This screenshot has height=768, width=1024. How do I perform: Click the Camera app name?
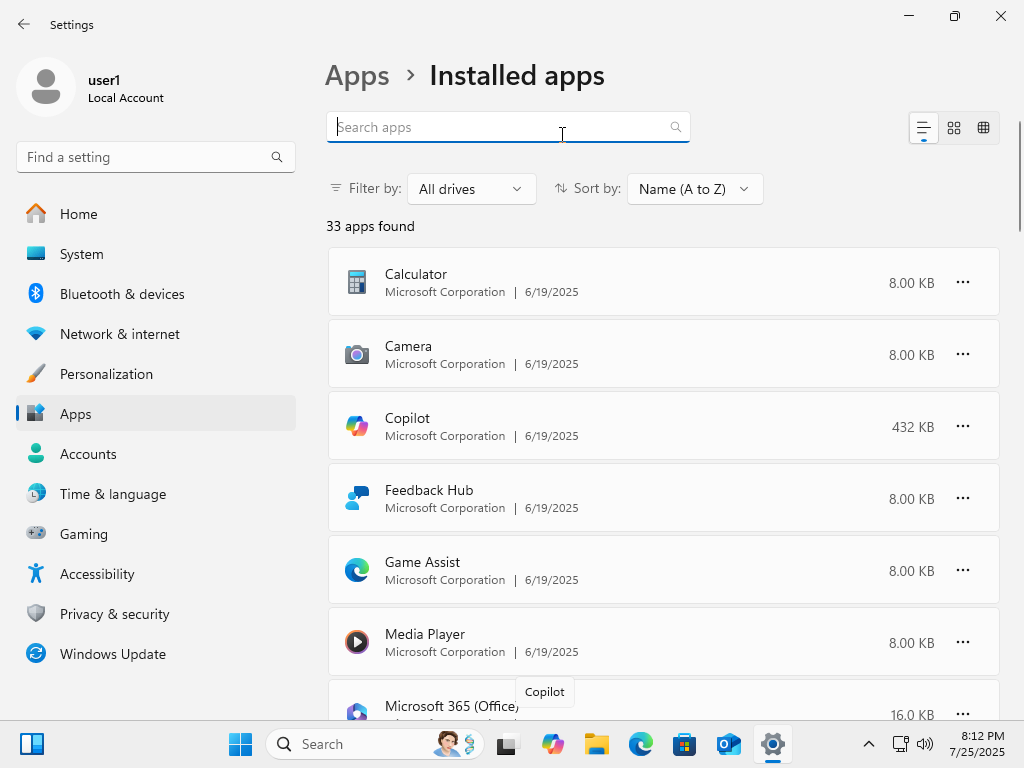(x=408, y=346)
